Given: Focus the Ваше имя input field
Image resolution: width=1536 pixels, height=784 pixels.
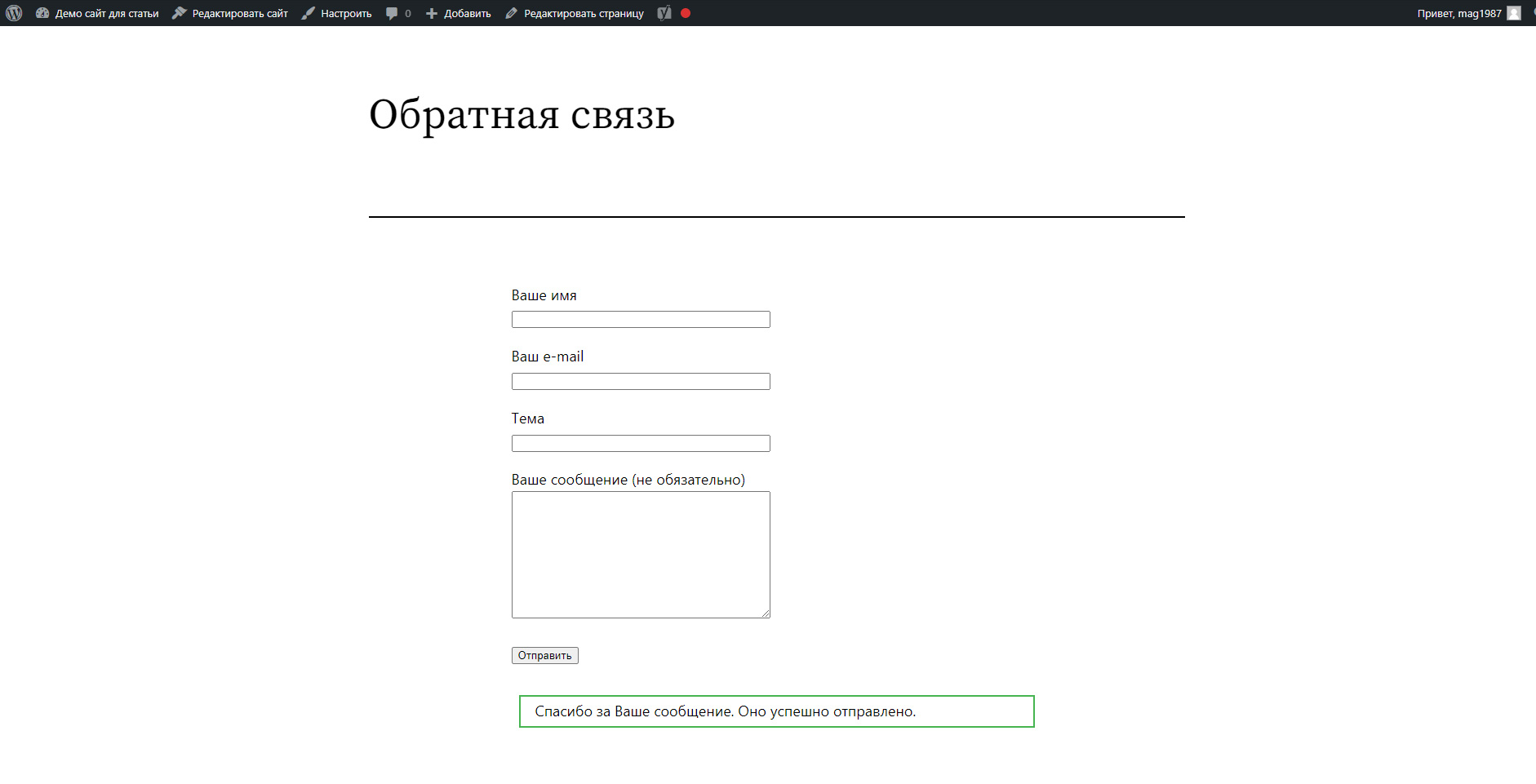Looking at the screenshot, I should (x=641, y=320).
